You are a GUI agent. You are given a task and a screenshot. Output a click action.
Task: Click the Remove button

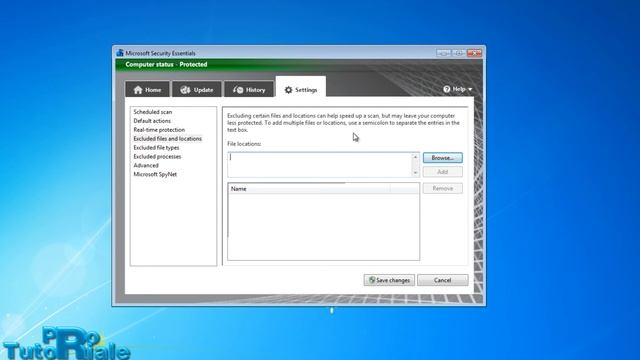[x=442, y=188]
